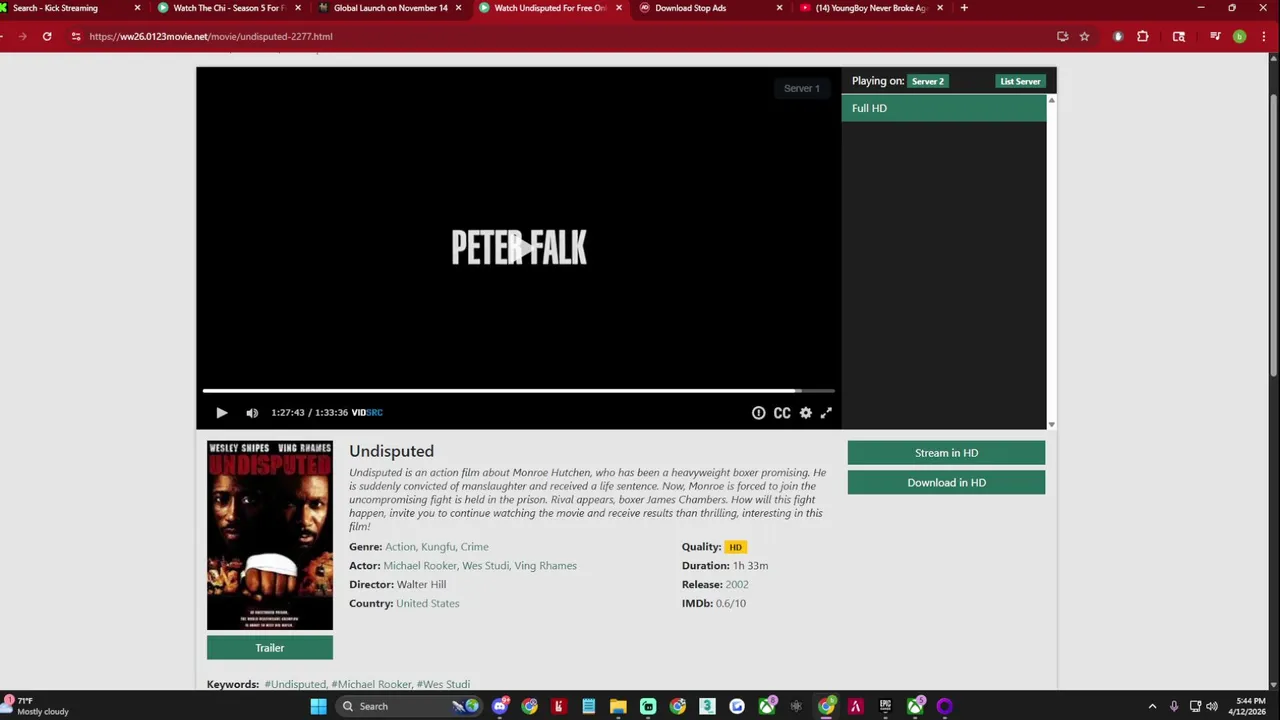Click the address bar URL

[x=211, y=36]
